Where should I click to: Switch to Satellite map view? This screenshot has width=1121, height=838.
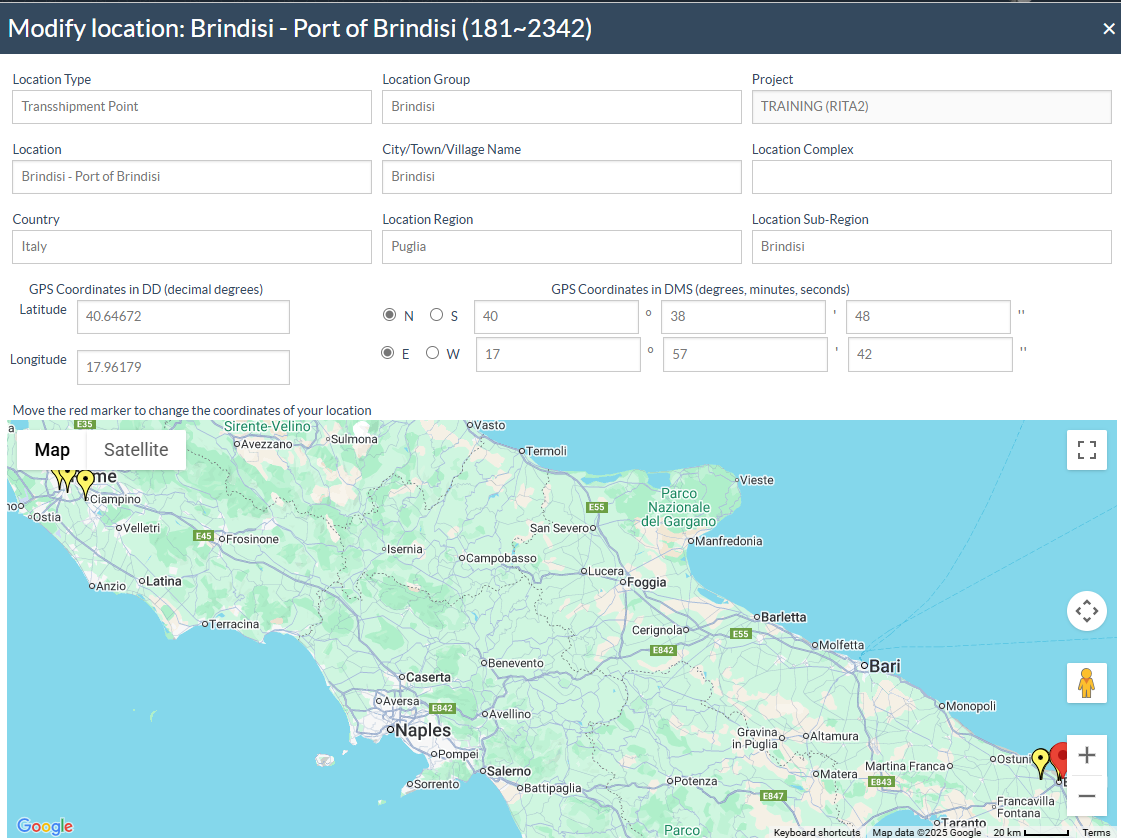[136, 450]
